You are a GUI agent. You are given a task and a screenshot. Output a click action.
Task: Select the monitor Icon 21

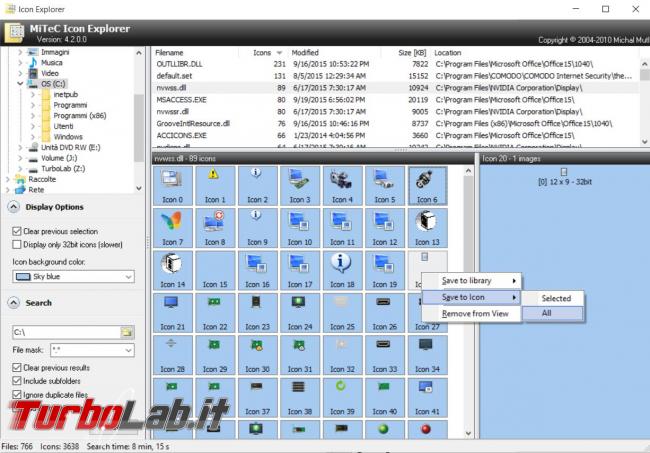point(172,312)
